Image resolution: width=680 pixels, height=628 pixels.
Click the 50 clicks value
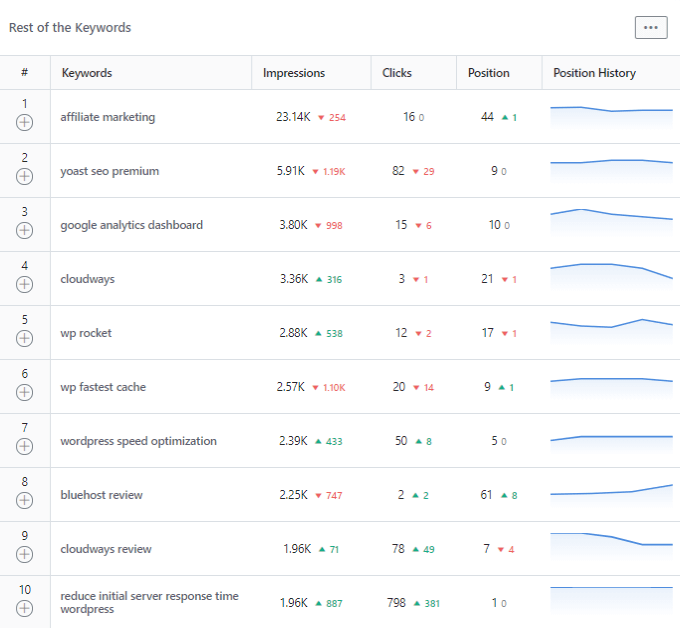401,441
